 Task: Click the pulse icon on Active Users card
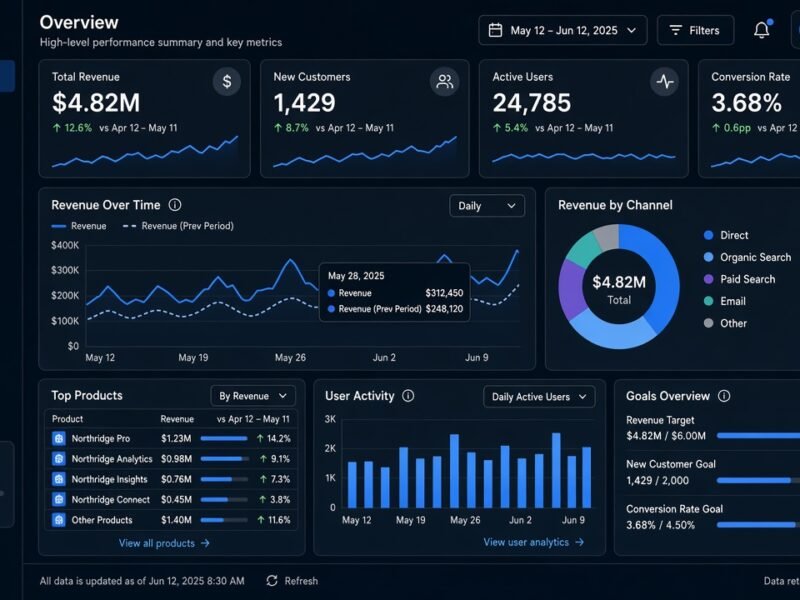pos(664,82)
